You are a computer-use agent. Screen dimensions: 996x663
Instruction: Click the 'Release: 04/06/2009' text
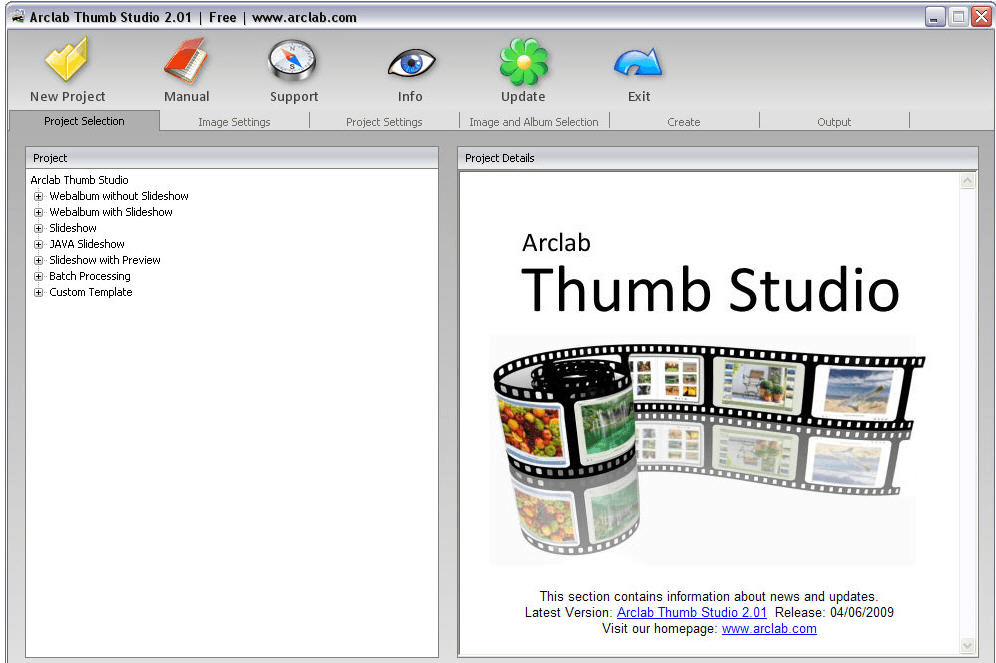[834, 612]
